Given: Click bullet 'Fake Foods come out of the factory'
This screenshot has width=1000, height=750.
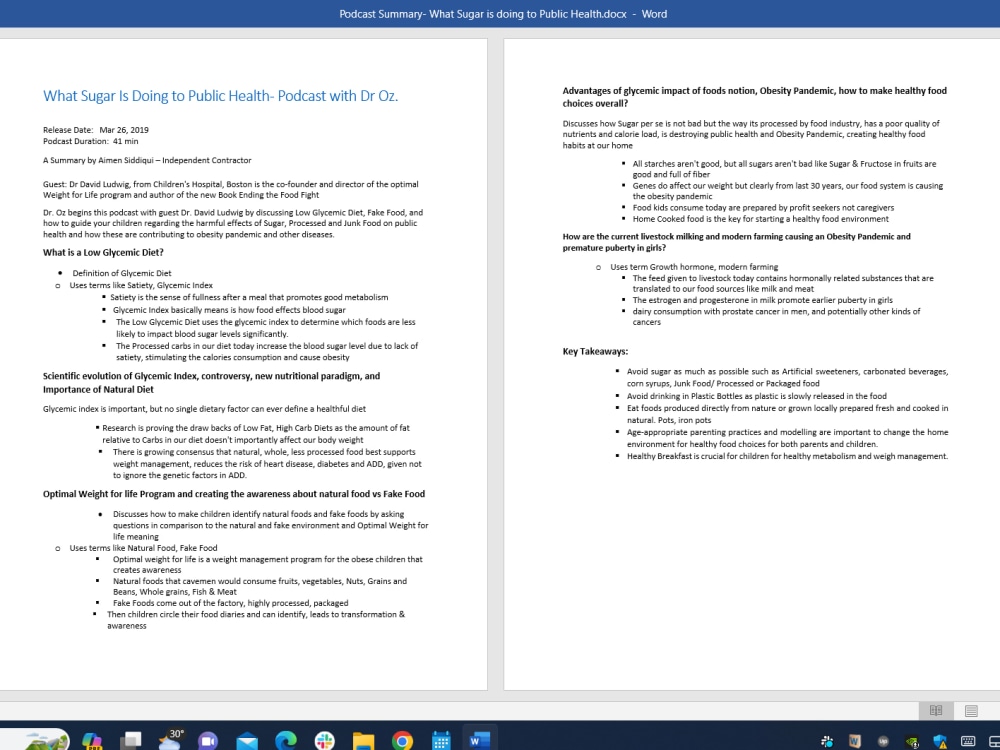Looking at the screenshot, I should click(231, 603).
